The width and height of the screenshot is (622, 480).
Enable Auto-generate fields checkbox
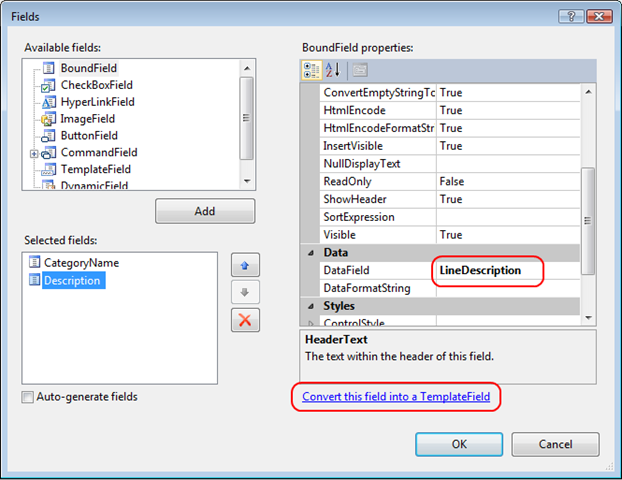tap(28, 397)
